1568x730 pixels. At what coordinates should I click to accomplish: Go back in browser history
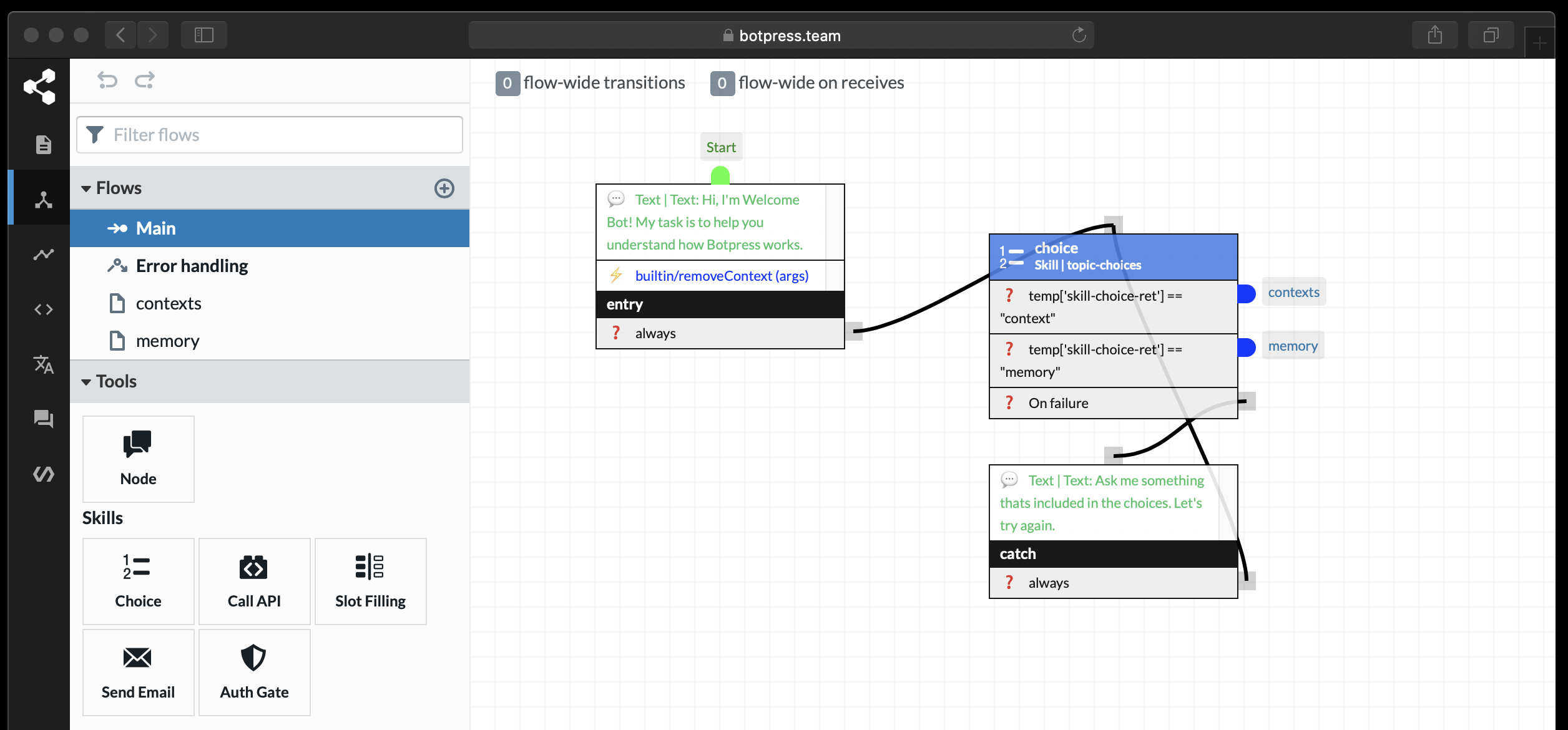121,35
